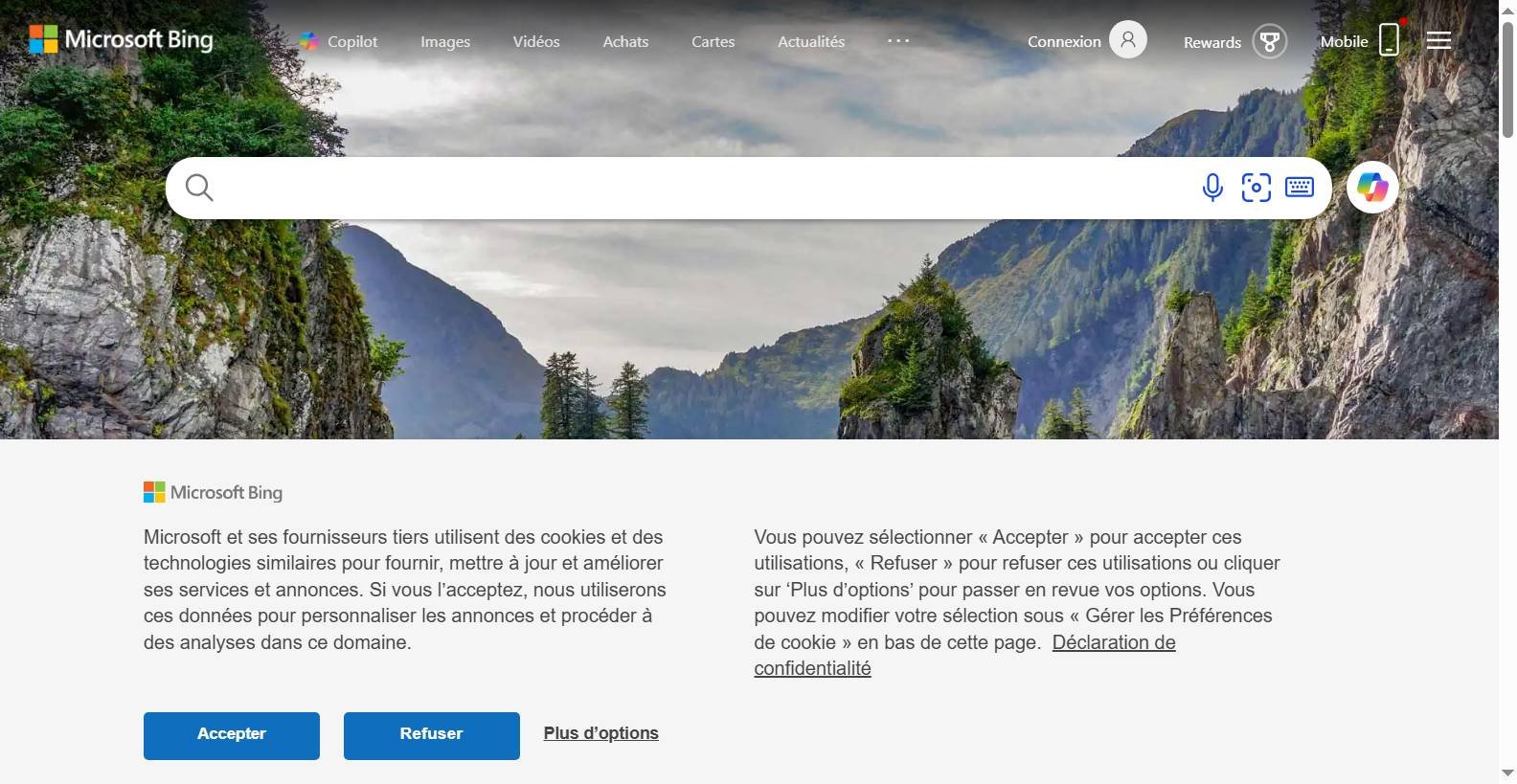Decline cookies with Refuser button
Screen dimensions: 1517x784
pos(432,736)
